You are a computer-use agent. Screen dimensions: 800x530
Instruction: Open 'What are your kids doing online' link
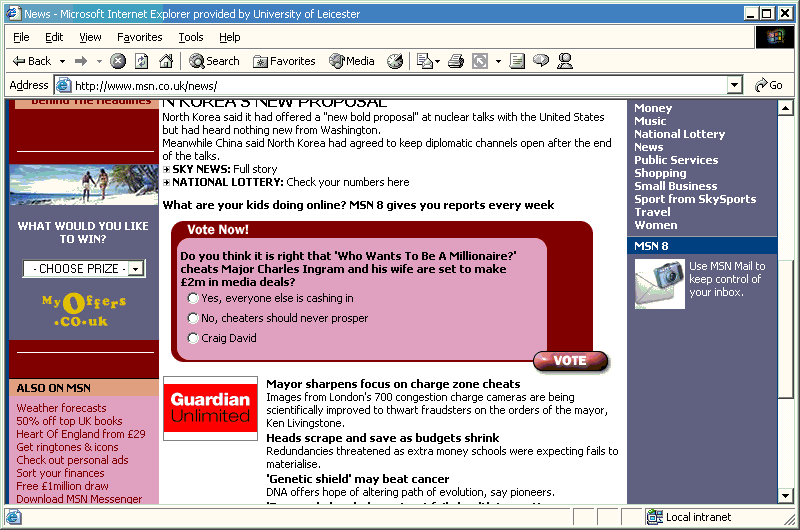[x=358, y=205]
